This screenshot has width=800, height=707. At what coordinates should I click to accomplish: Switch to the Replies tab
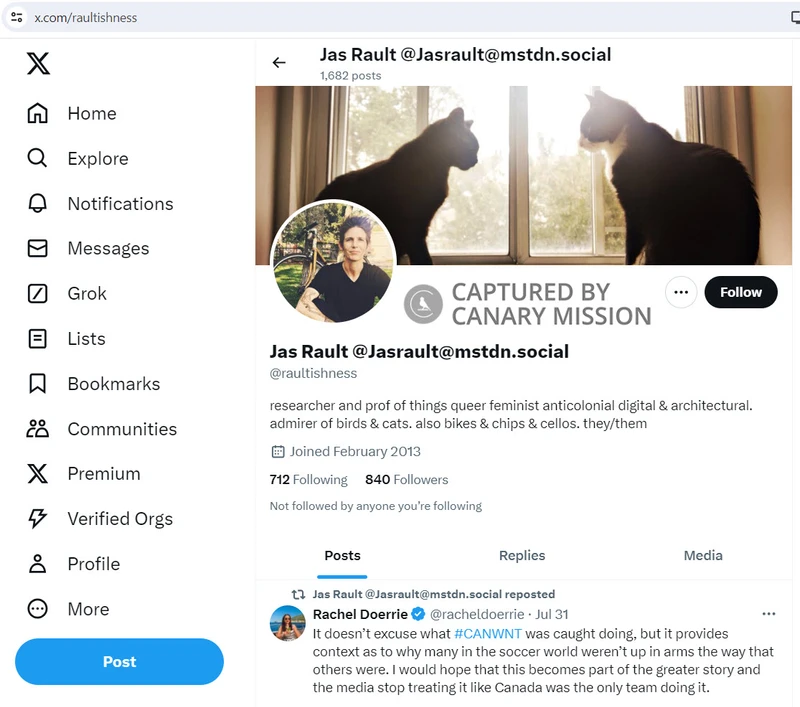tap(521, 556)
